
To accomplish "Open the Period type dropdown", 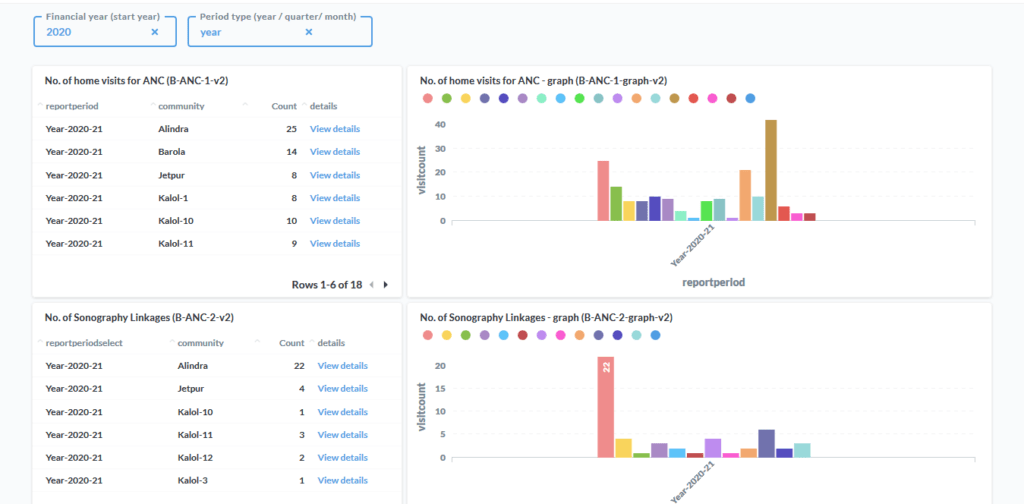I will pos(280,32).
